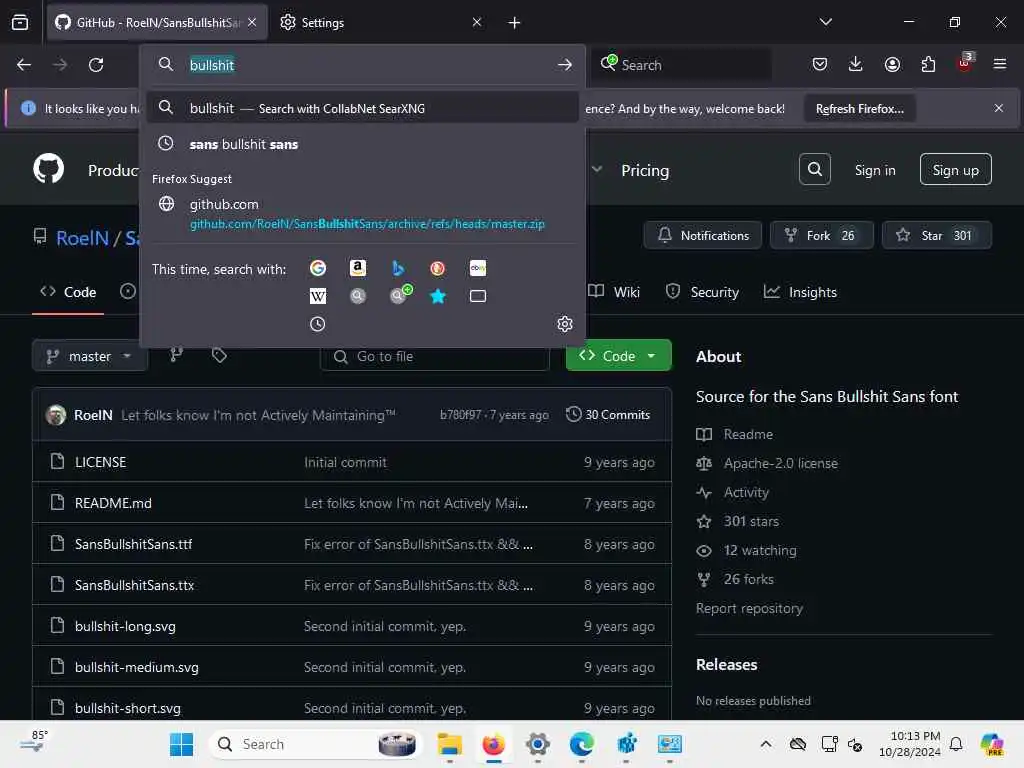This screenshot has width=1024, height=768.
Task: Open the Security repository tab
Action: click(703, 292)
